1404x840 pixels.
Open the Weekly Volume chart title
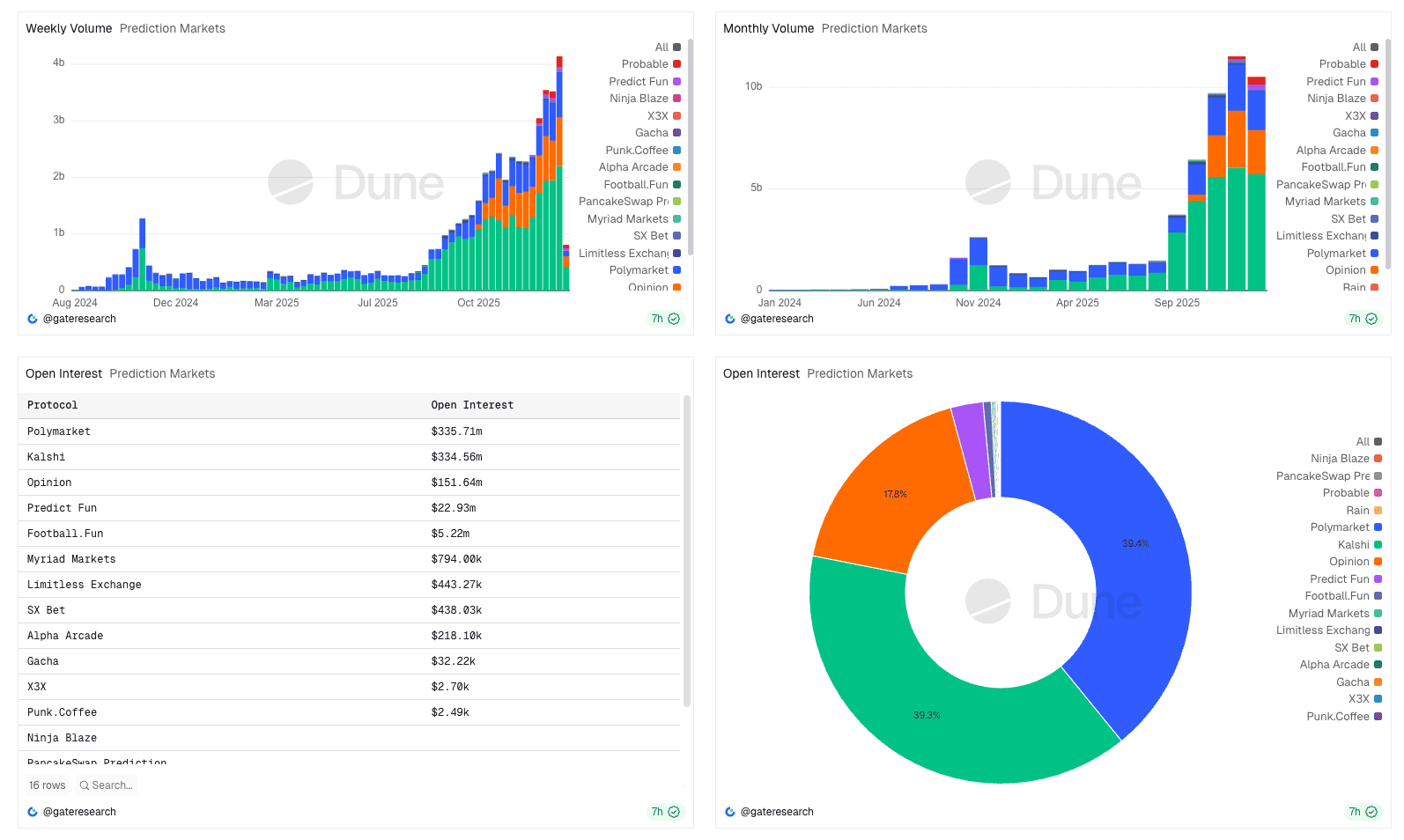(69, 28)
